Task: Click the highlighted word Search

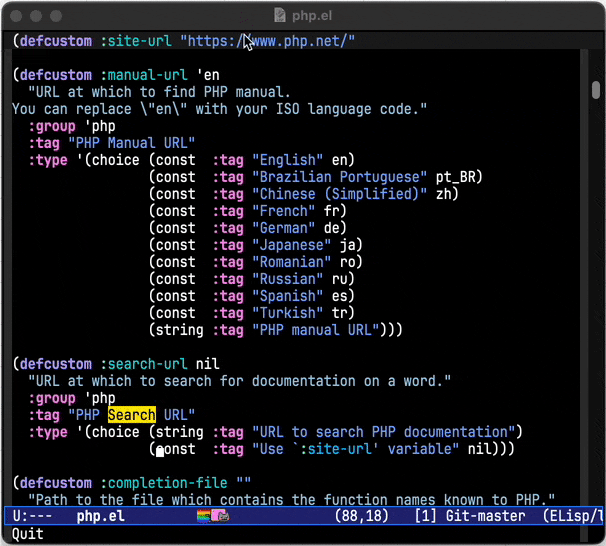Action: pyautogui.click(x=132, y=415)
